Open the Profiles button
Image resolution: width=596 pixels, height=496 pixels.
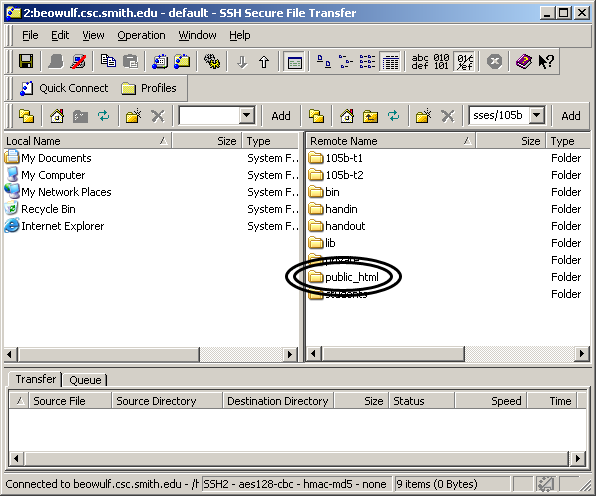(149, 88)
